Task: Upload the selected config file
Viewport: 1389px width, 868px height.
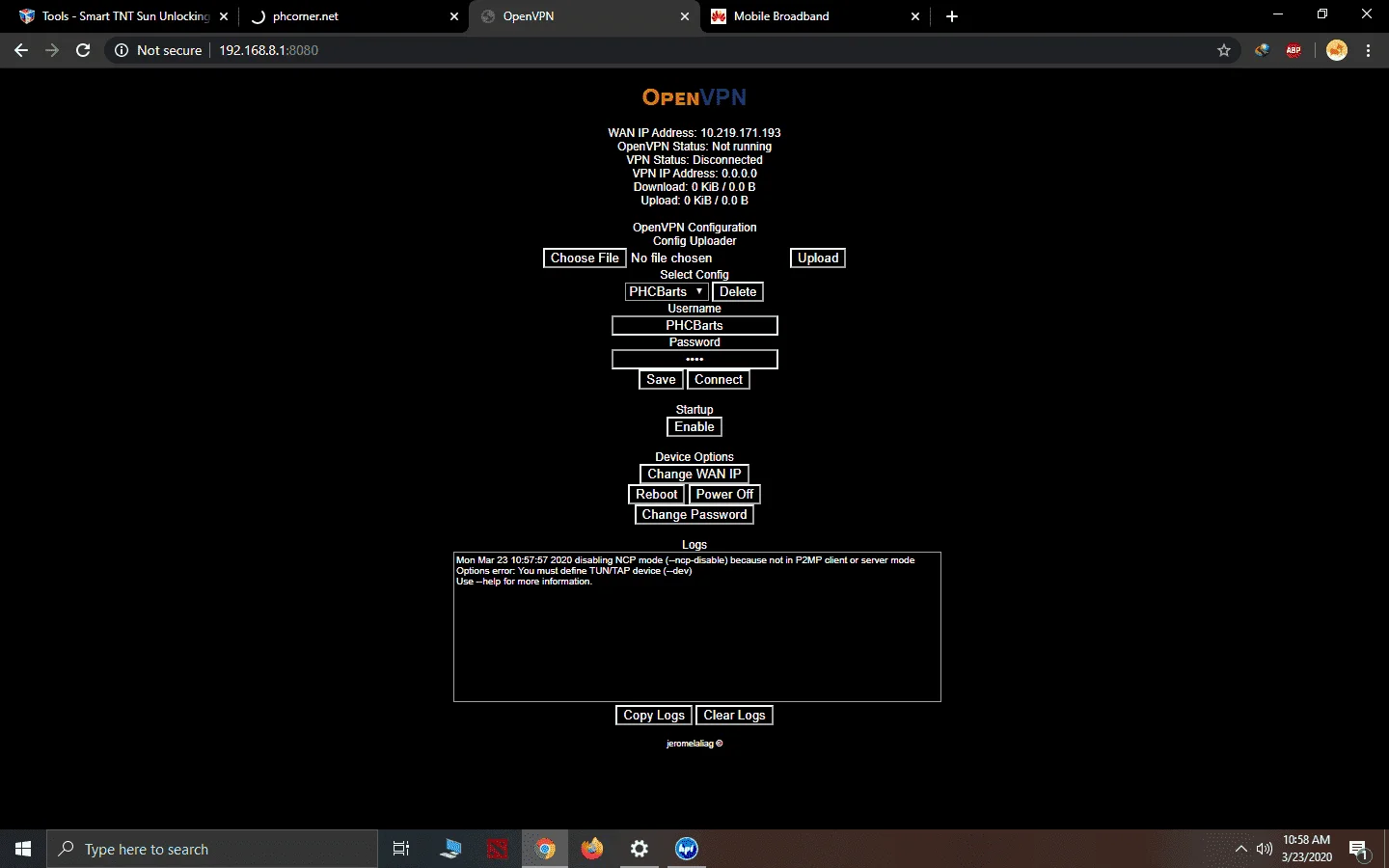Action: (818, 258)
